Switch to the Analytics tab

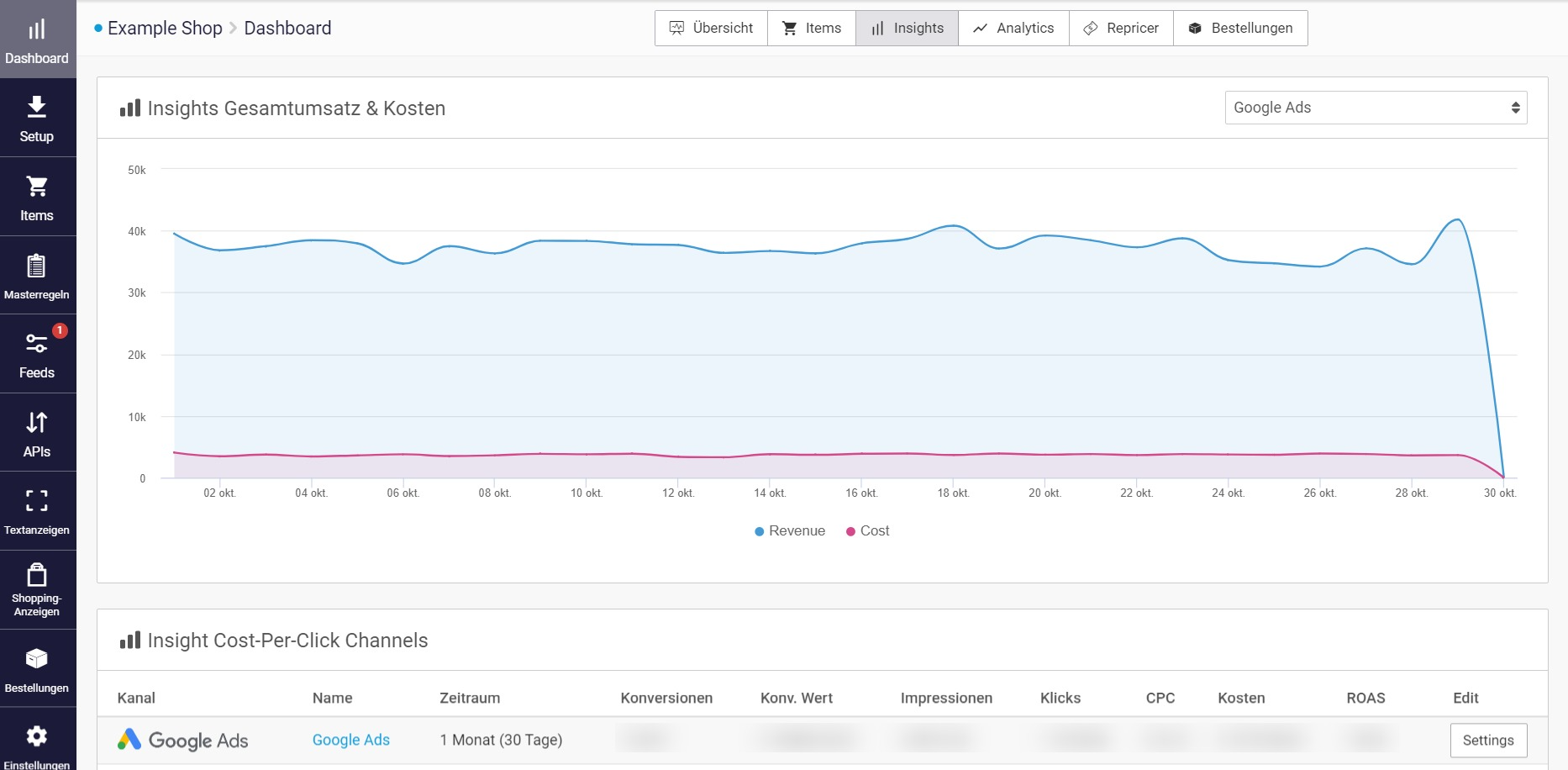tap(1013, 29)
